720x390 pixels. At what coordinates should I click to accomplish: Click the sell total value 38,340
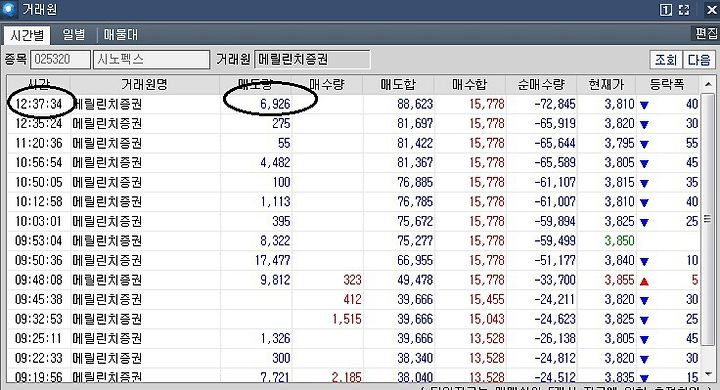click(415, 358)
